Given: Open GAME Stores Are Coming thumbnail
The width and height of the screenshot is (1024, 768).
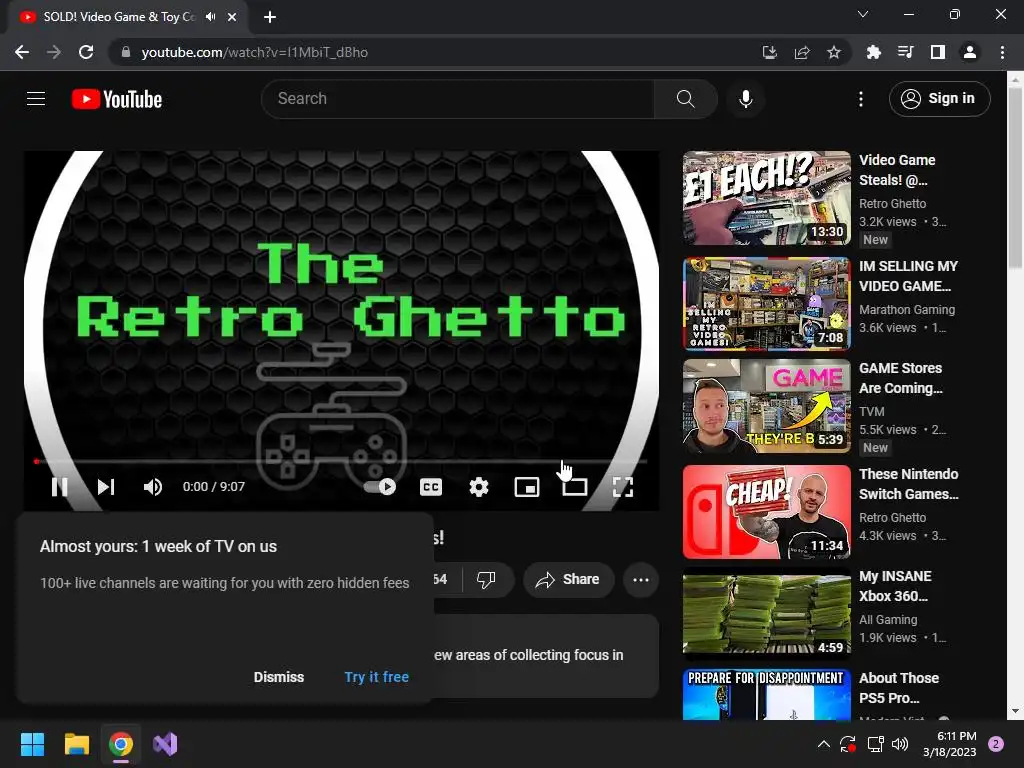Looking at the screenshot, I should coord(767,406).
